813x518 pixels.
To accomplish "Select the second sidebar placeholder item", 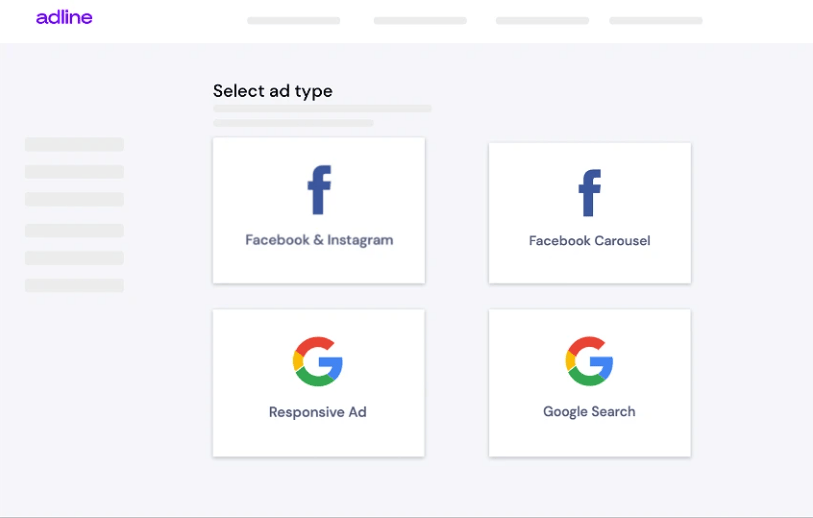I will click(x=74, y=172).
